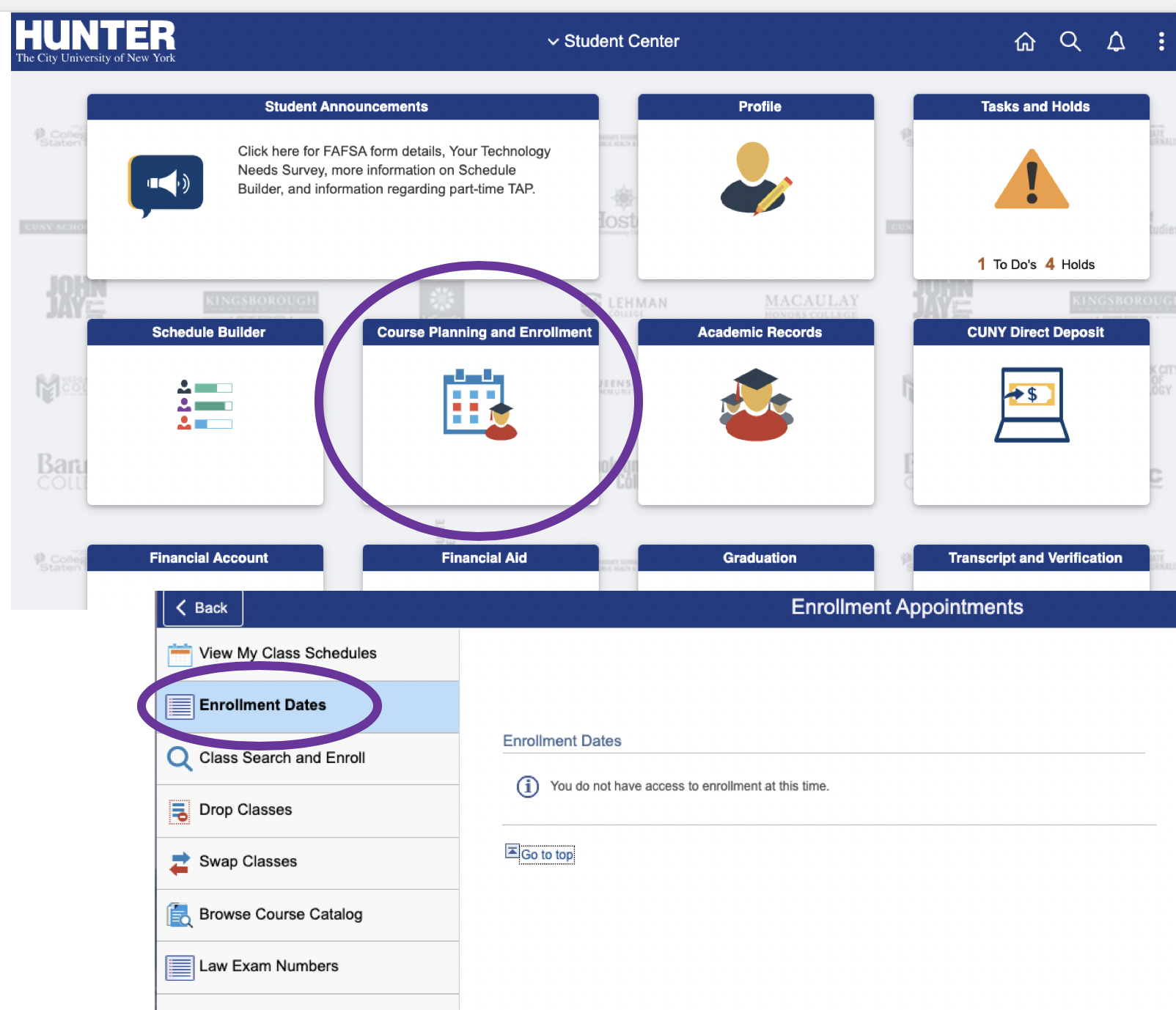Select View My Class Schedules
Viewport: 1176px width, 1010px height.
click(287, 653)
